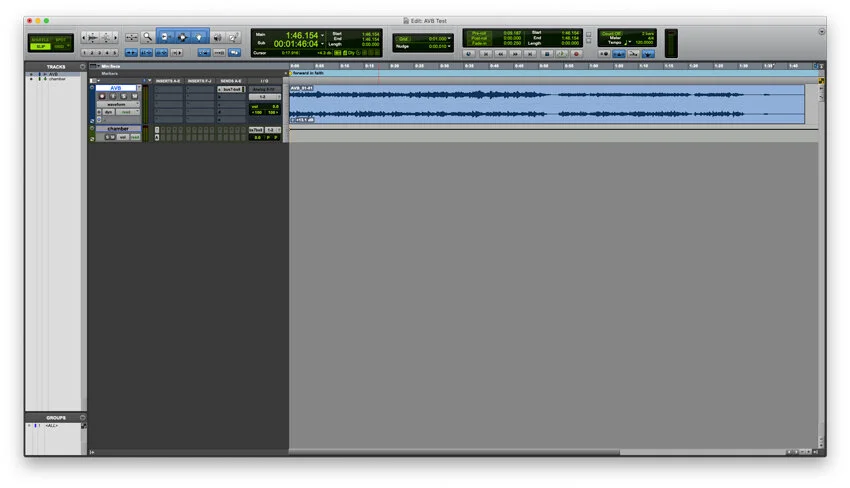
Task: Enable Shuffle edit mode
Action: point(40,40)
